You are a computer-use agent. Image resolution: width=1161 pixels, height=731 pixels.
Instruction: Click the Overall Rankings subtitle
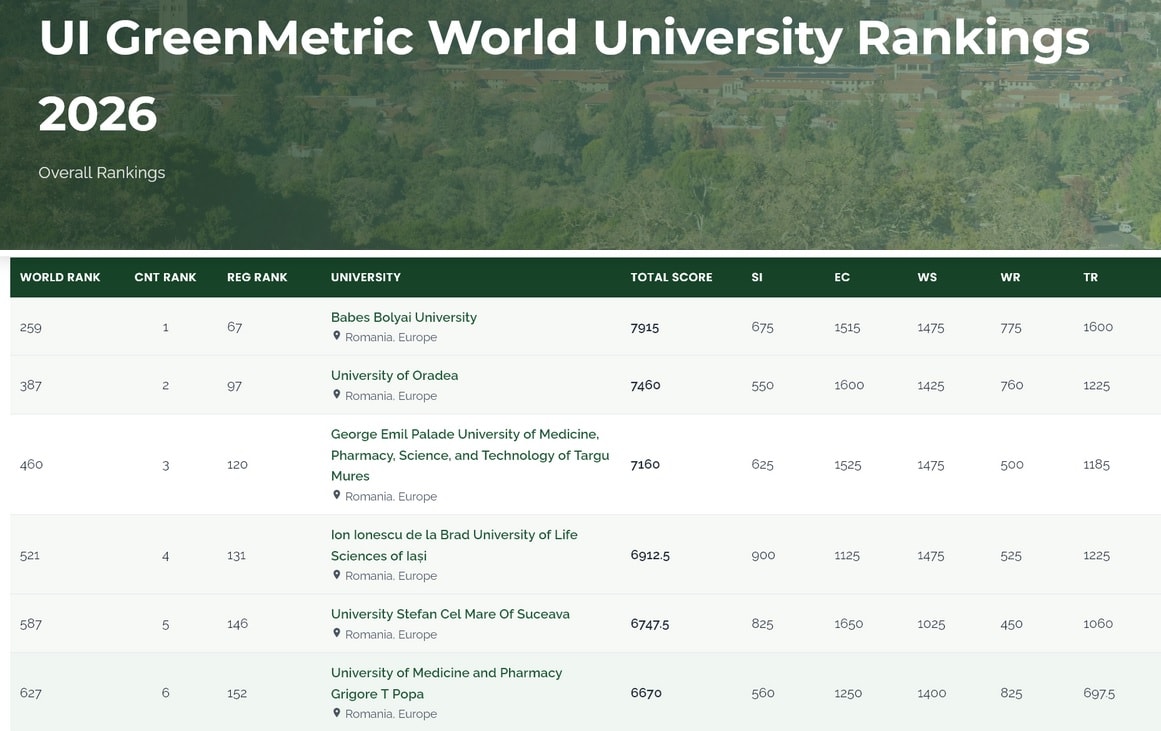[101, 173]
